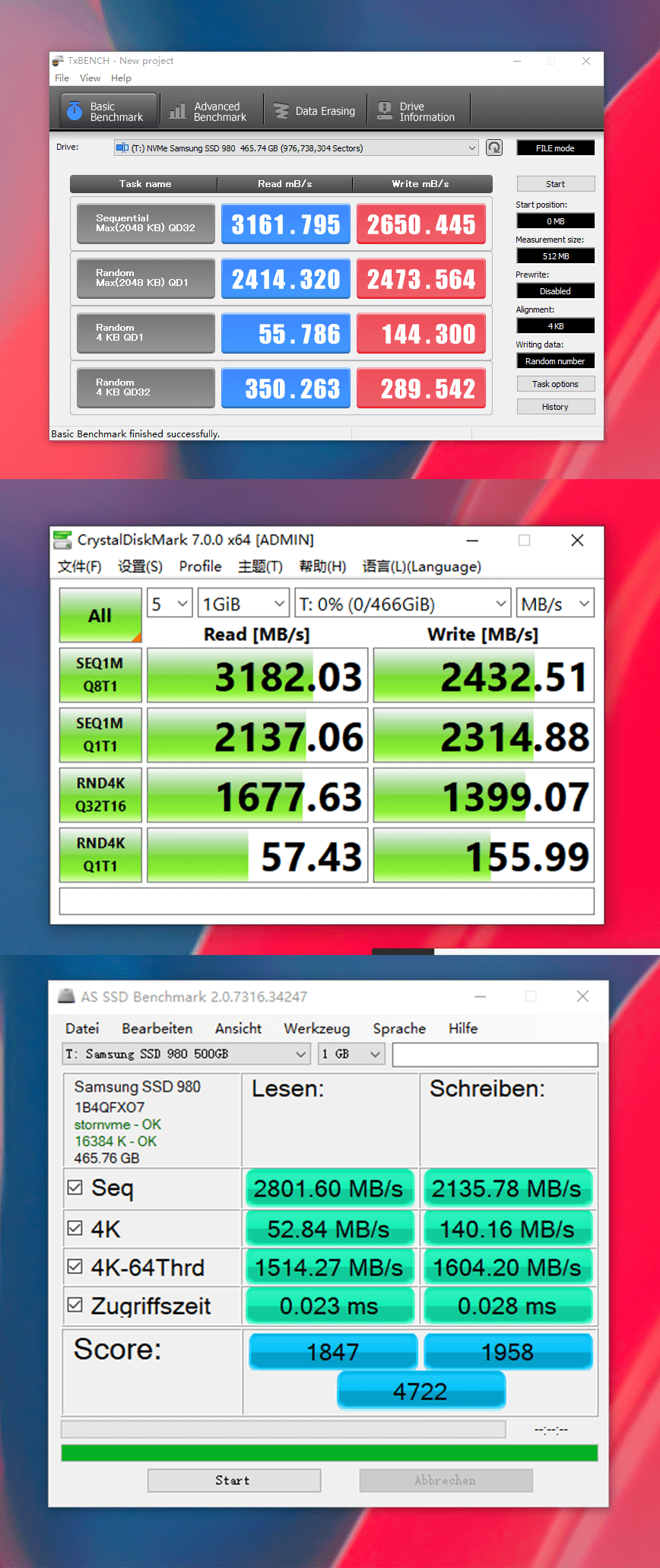Click the drive refresh icon in TxBENCH
The image size is (660, 1568).
(x=494, y=148)
